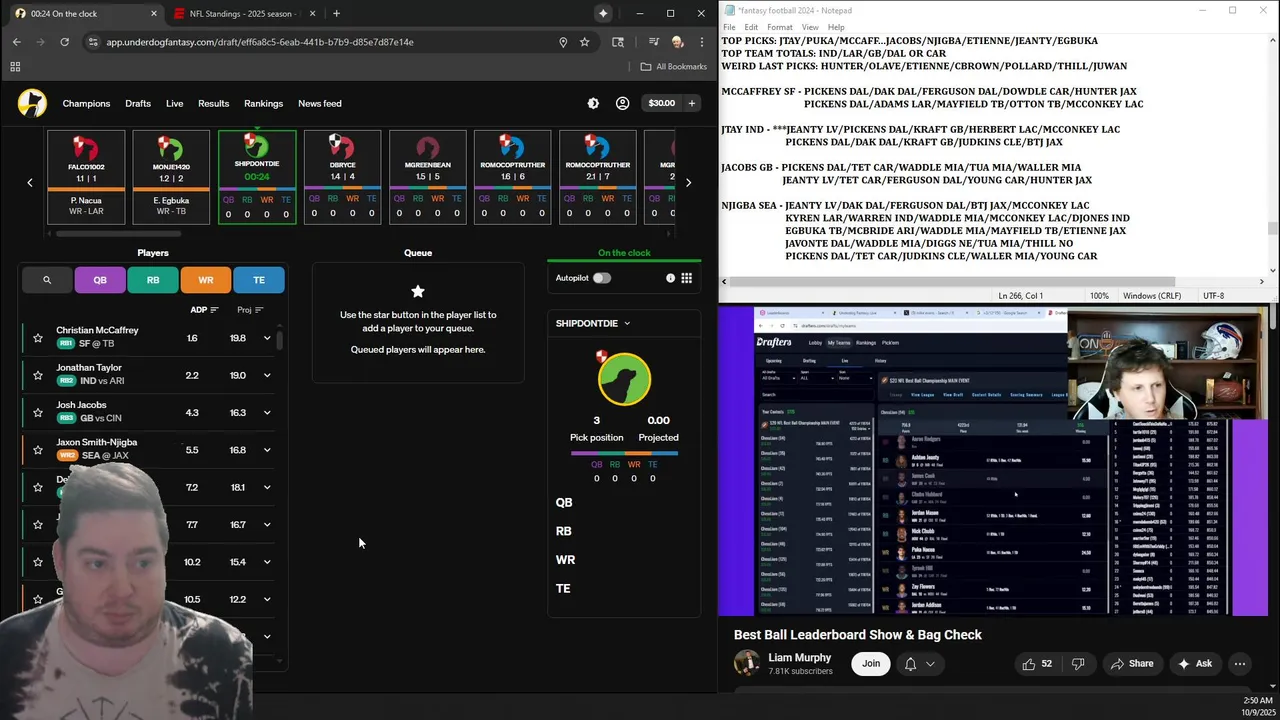The image size is (1280, 720).
Task: Open the File menu in Notepad
Action: click(x=730, y=27)
